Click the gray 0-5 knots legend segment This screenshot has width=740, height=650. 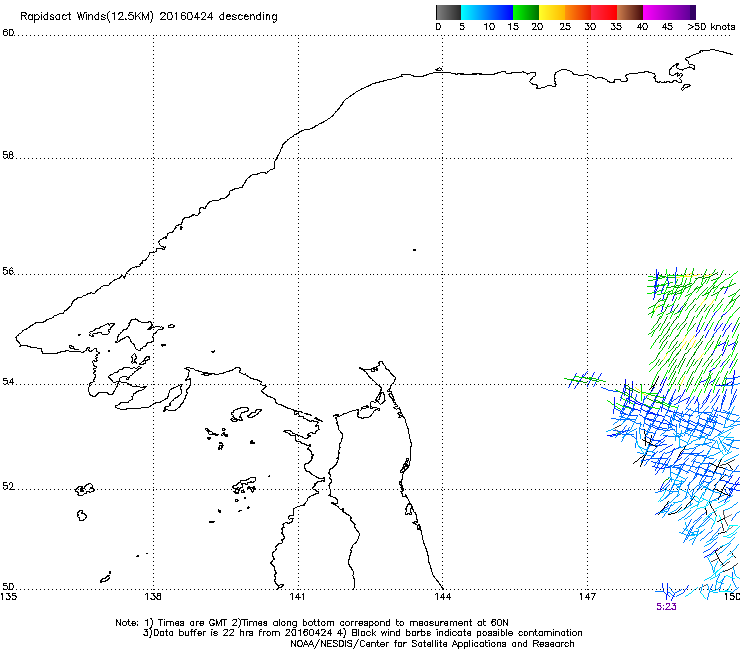448,12
